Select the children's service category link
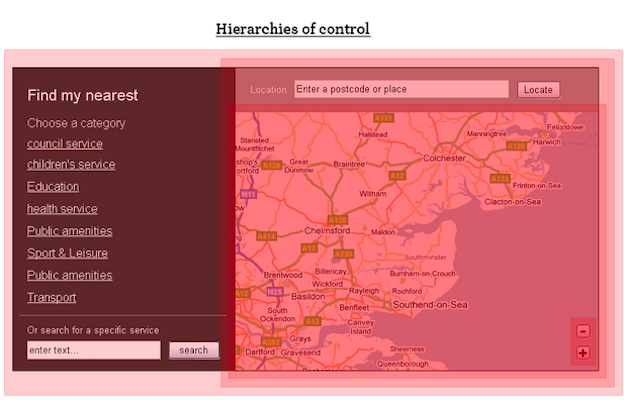Screen dimensions: 624x400 tap(71, 165)
